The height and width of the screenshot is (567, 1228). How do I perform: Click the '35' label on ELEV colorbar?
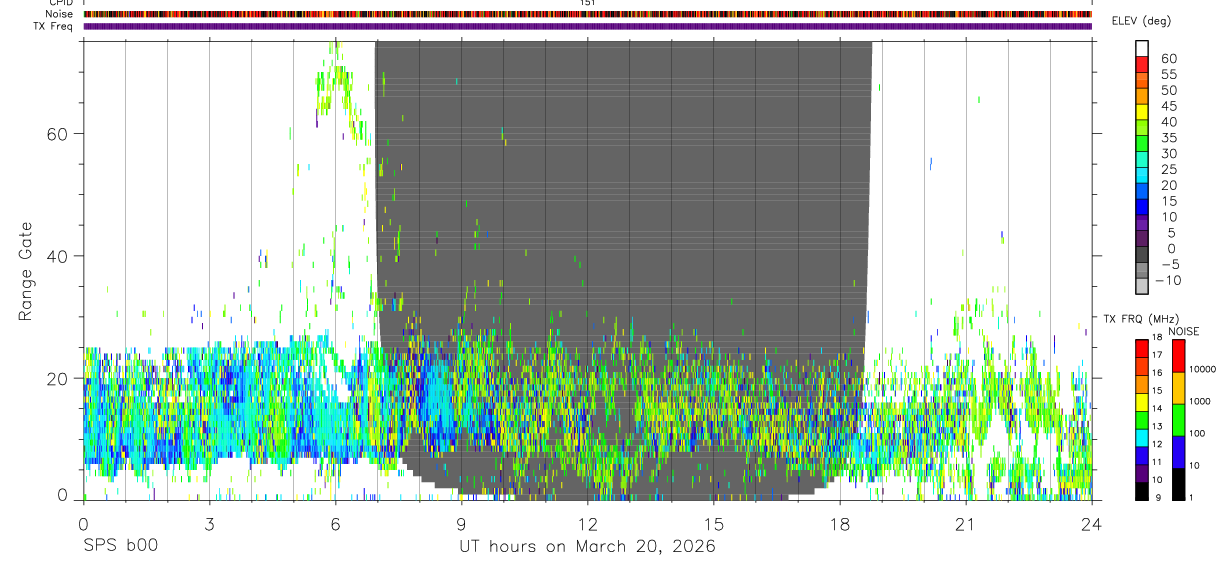[1168, 138]
